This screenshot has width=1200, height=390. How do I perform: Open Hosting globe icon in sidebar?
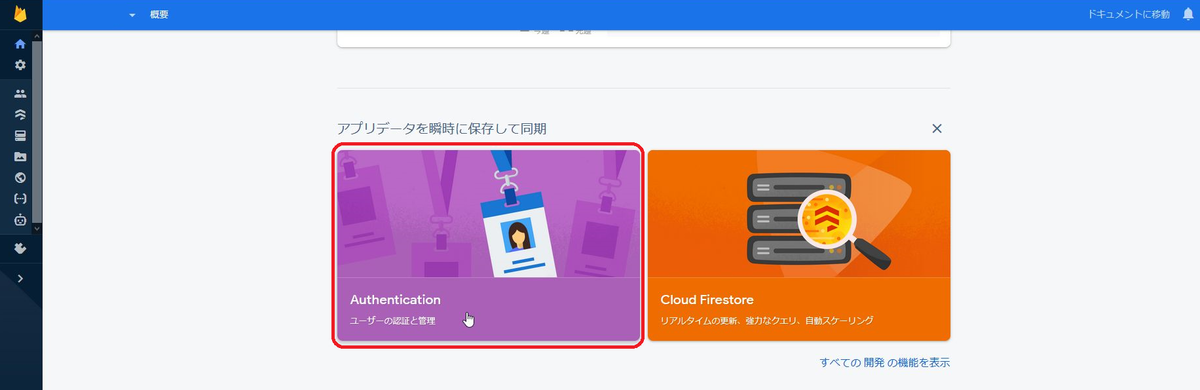pos(20,178)
